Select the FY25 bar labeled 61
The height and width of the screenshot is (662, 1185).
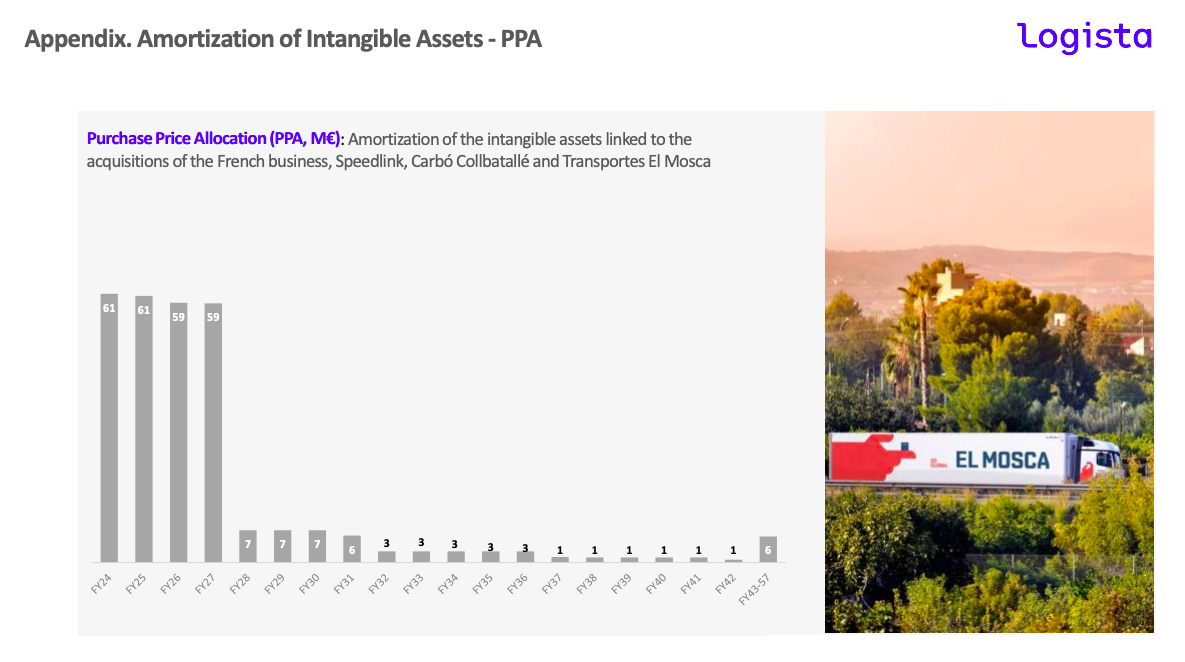click(144, 429)
